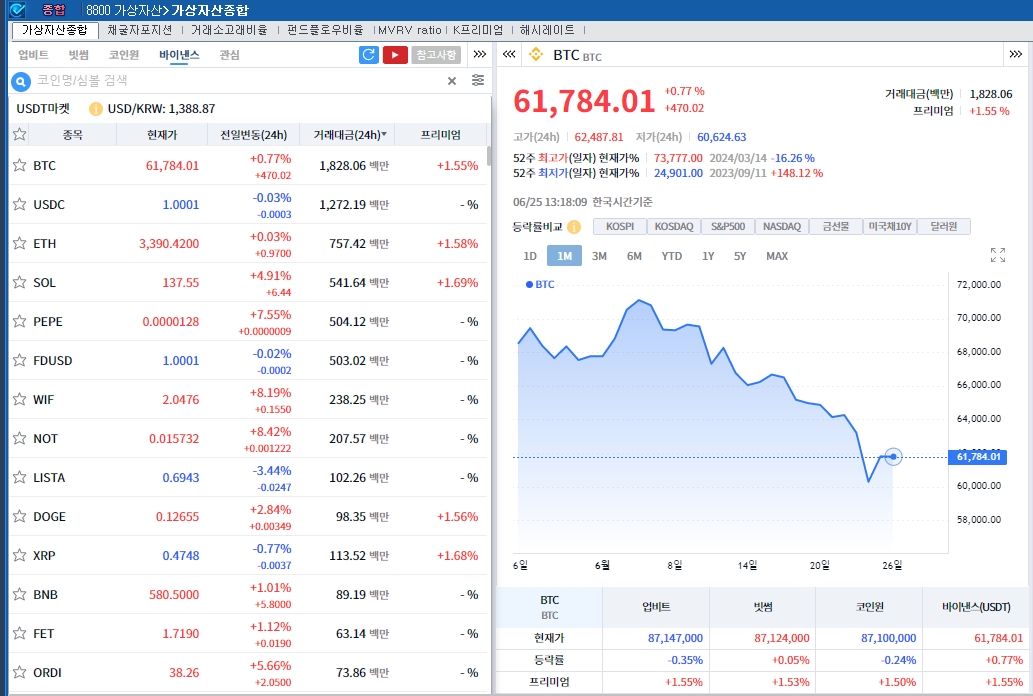Click the chart's current price marker dot
The height and width of the screenshot is (696, 1033).
[x=893, y=457]
